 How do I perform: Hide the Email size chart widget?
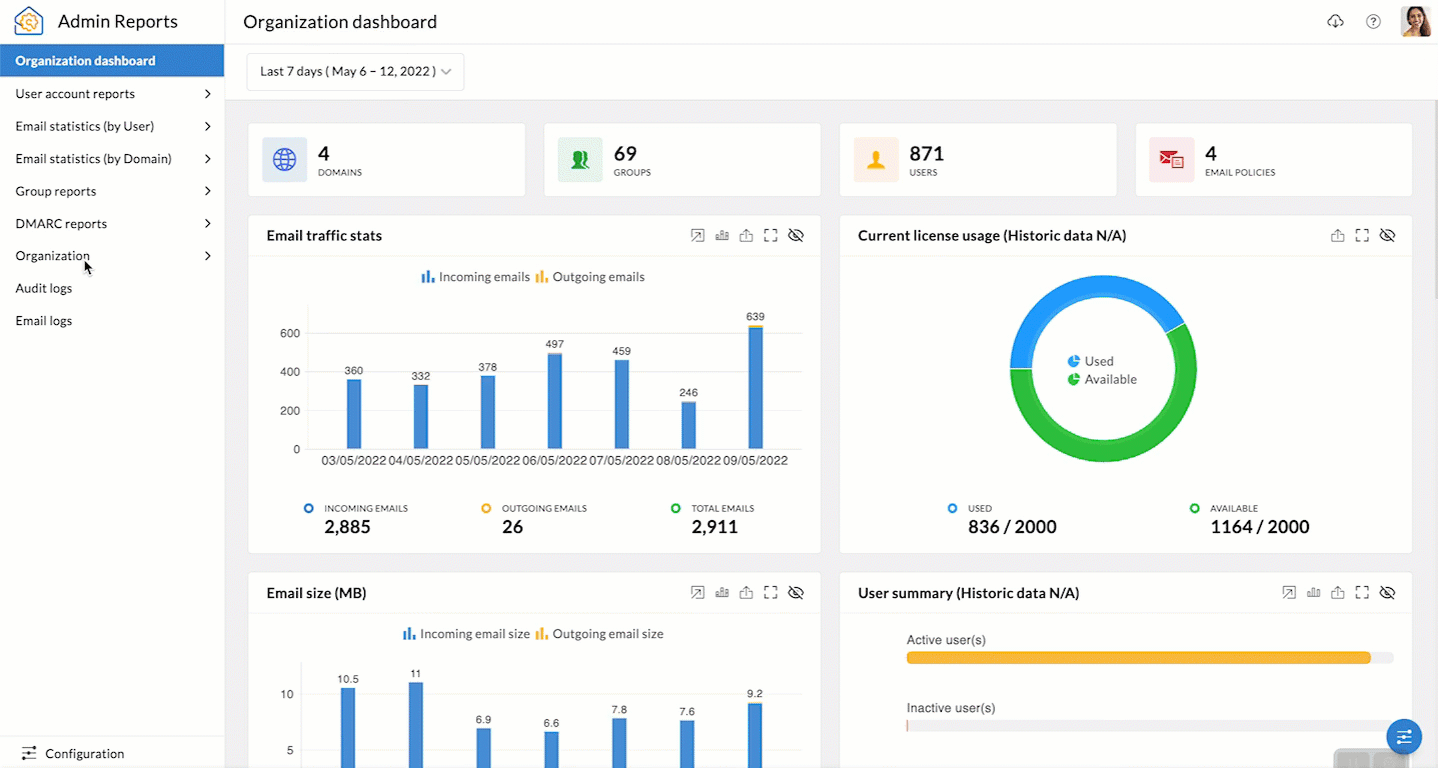(x=796, y=592)
